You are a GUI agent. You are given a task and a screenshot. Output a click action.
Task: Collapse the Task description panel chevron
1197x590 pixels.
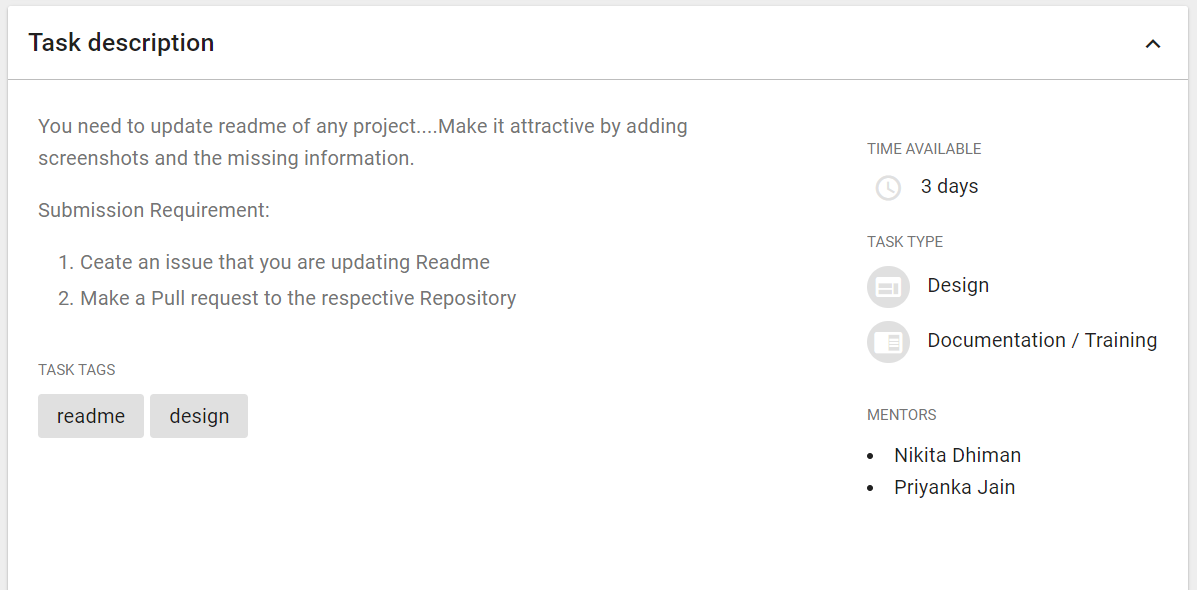coord(1153,44)
